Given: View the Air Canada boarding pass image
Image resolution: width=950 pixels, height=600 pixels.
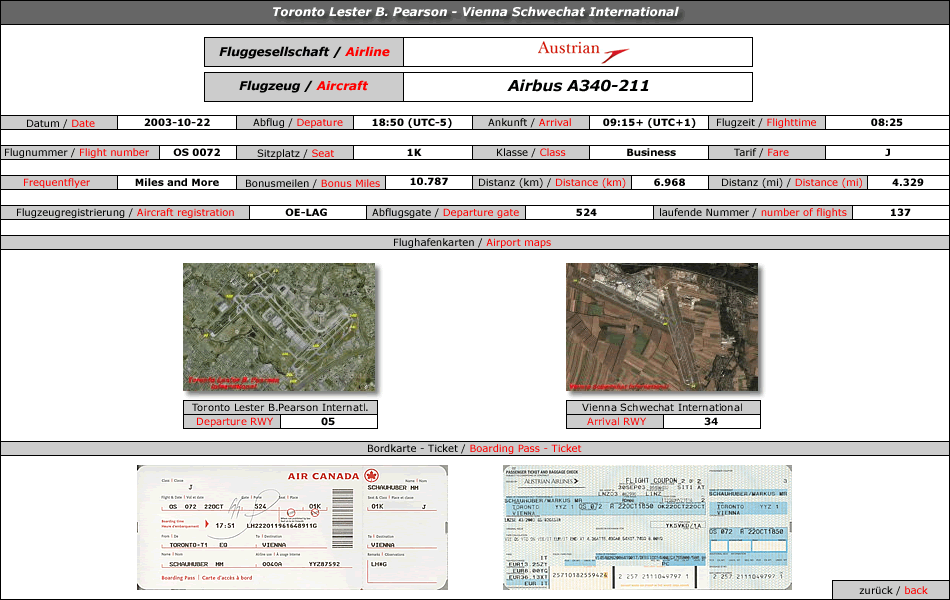Looking at the screenshot, I should pos(292,527).
